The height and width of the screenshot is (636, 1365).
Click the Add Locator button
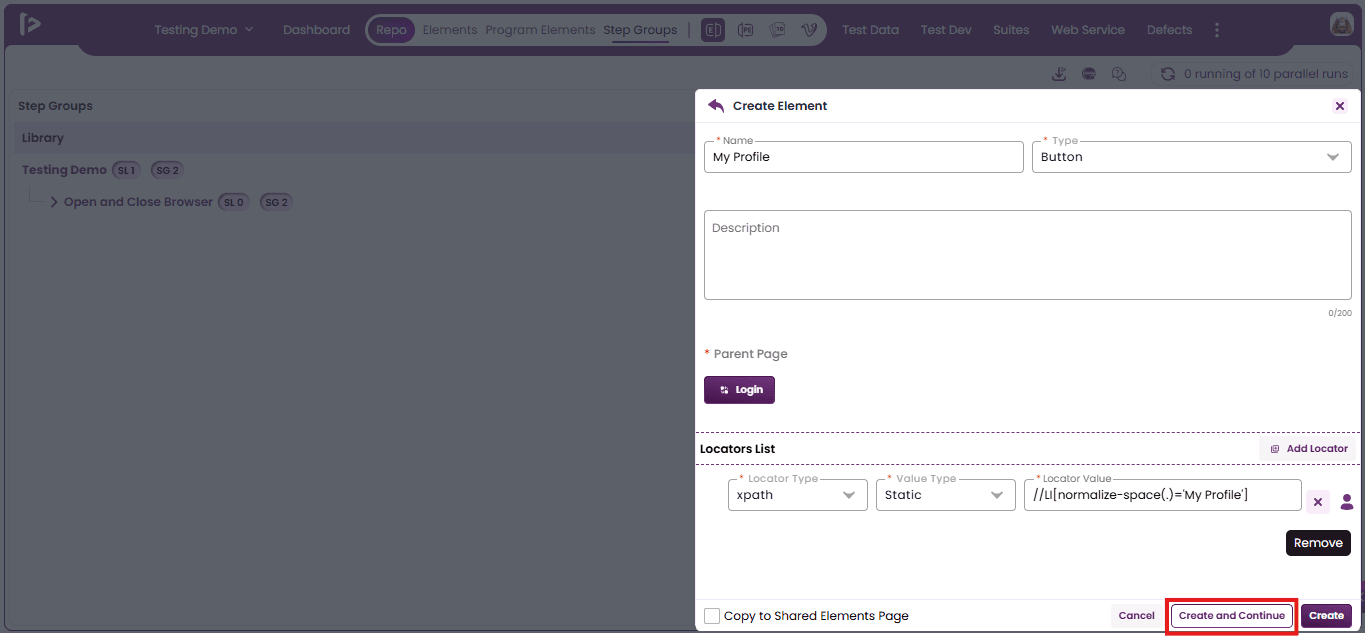(1308, 449)
